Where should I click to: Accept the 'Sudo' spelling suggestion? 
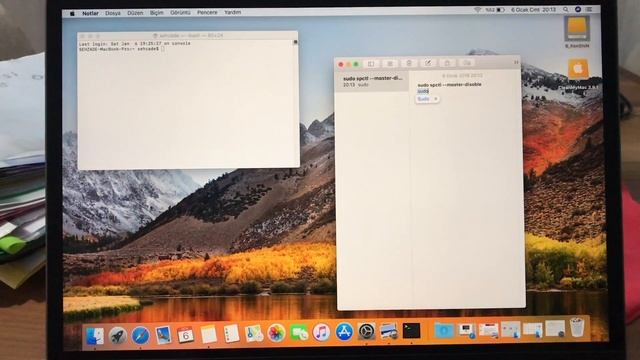coord(424,99)
